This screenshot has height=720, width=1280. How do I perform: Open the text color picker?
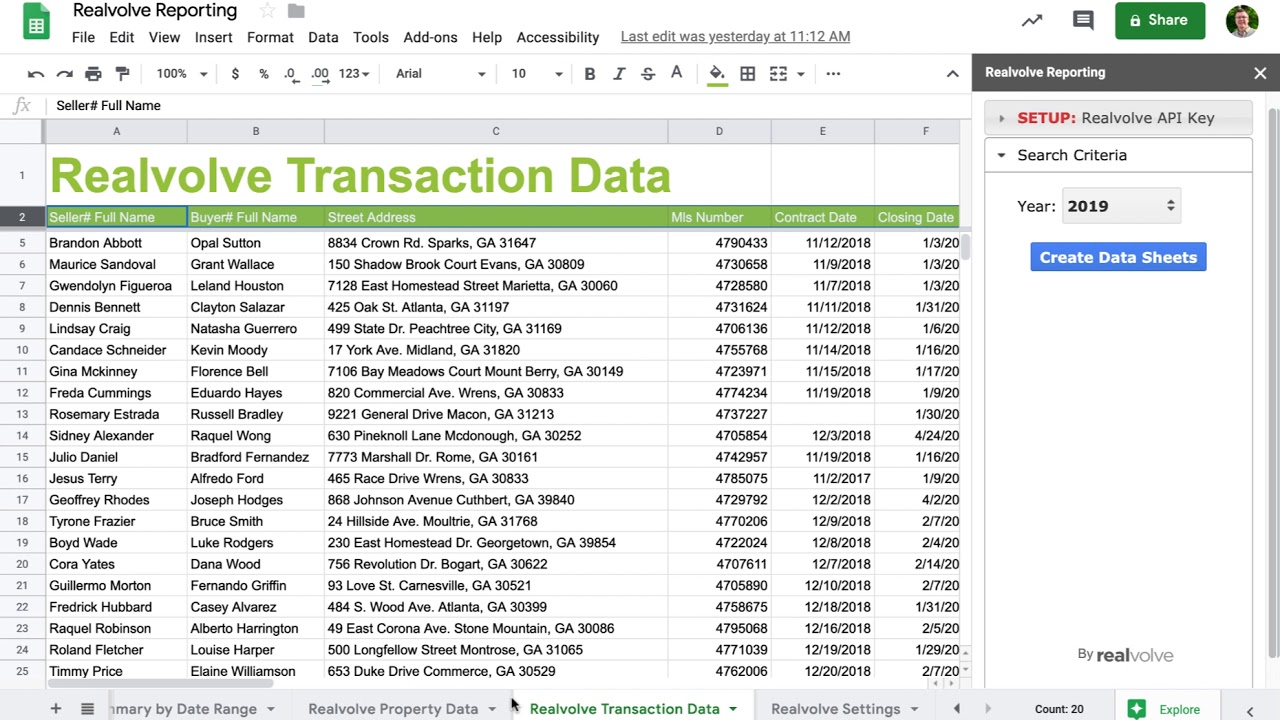[677, 74]
